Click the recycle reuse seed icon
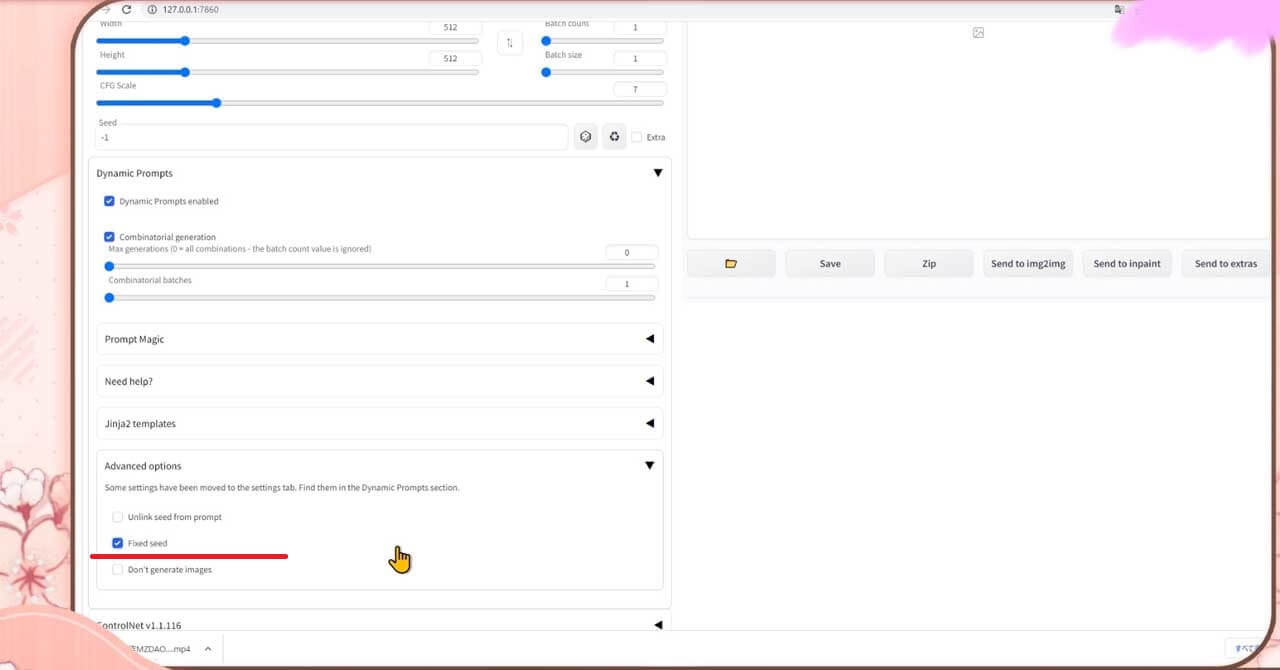 (614, 137)
